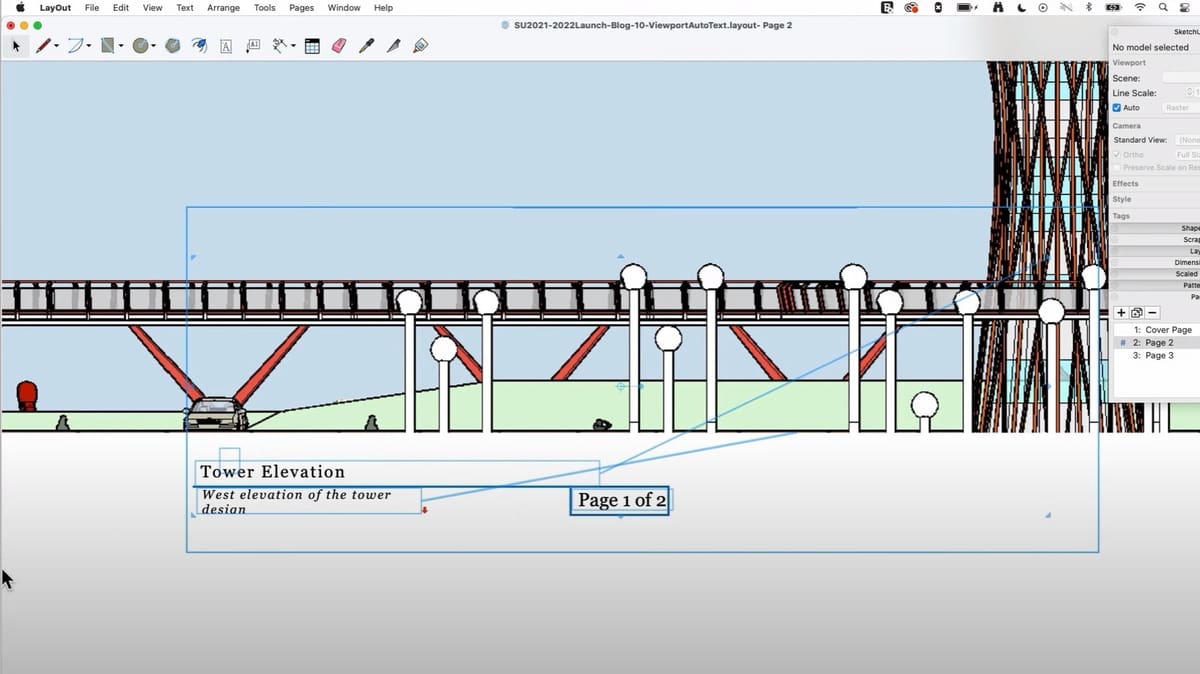Open the File menu
1200x674 pixels.
[x=92, y=7]
